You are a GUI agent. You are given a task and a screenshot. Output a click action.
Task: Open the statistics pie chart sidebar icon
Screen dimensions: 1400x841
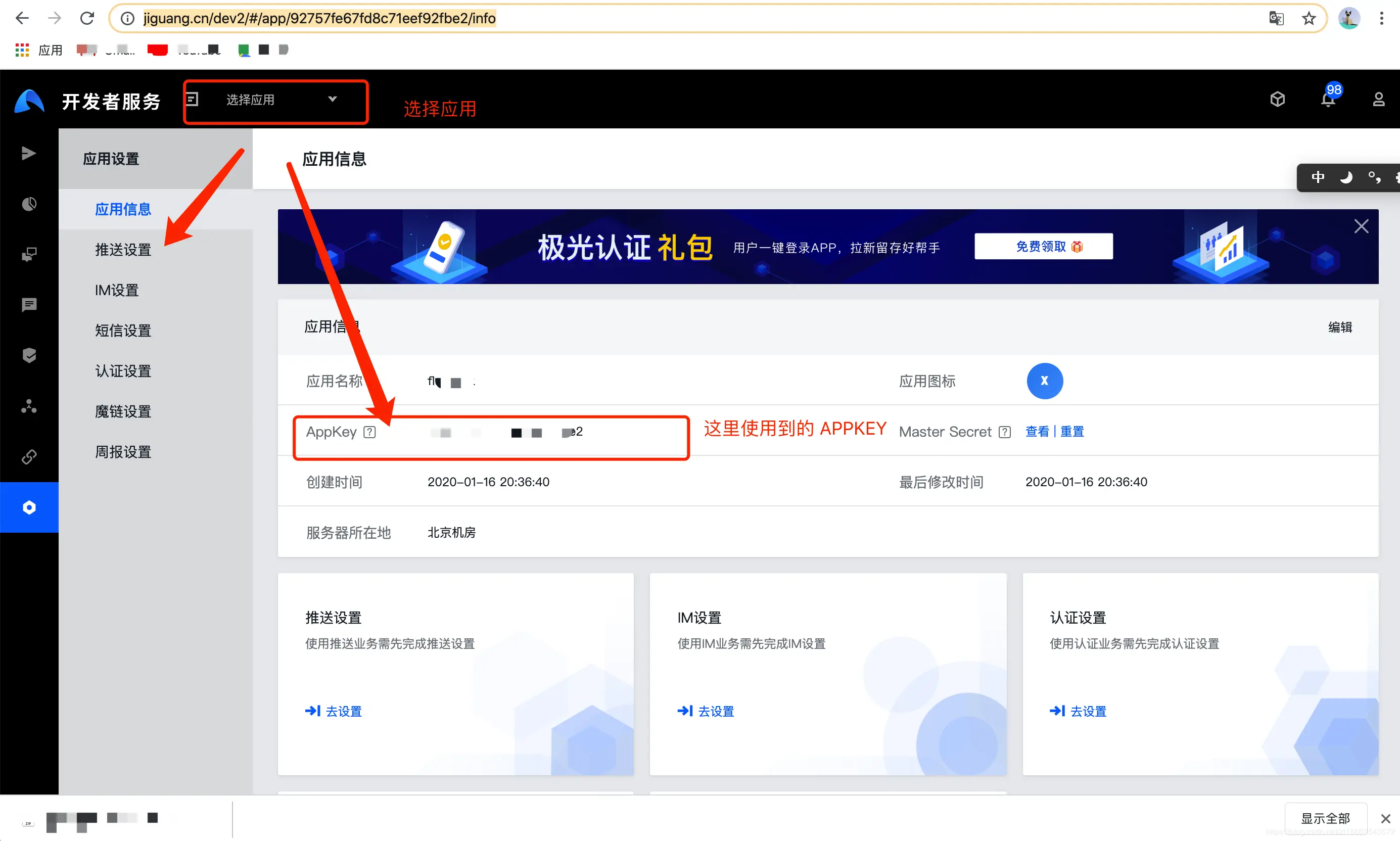click(x=28, y=204)
